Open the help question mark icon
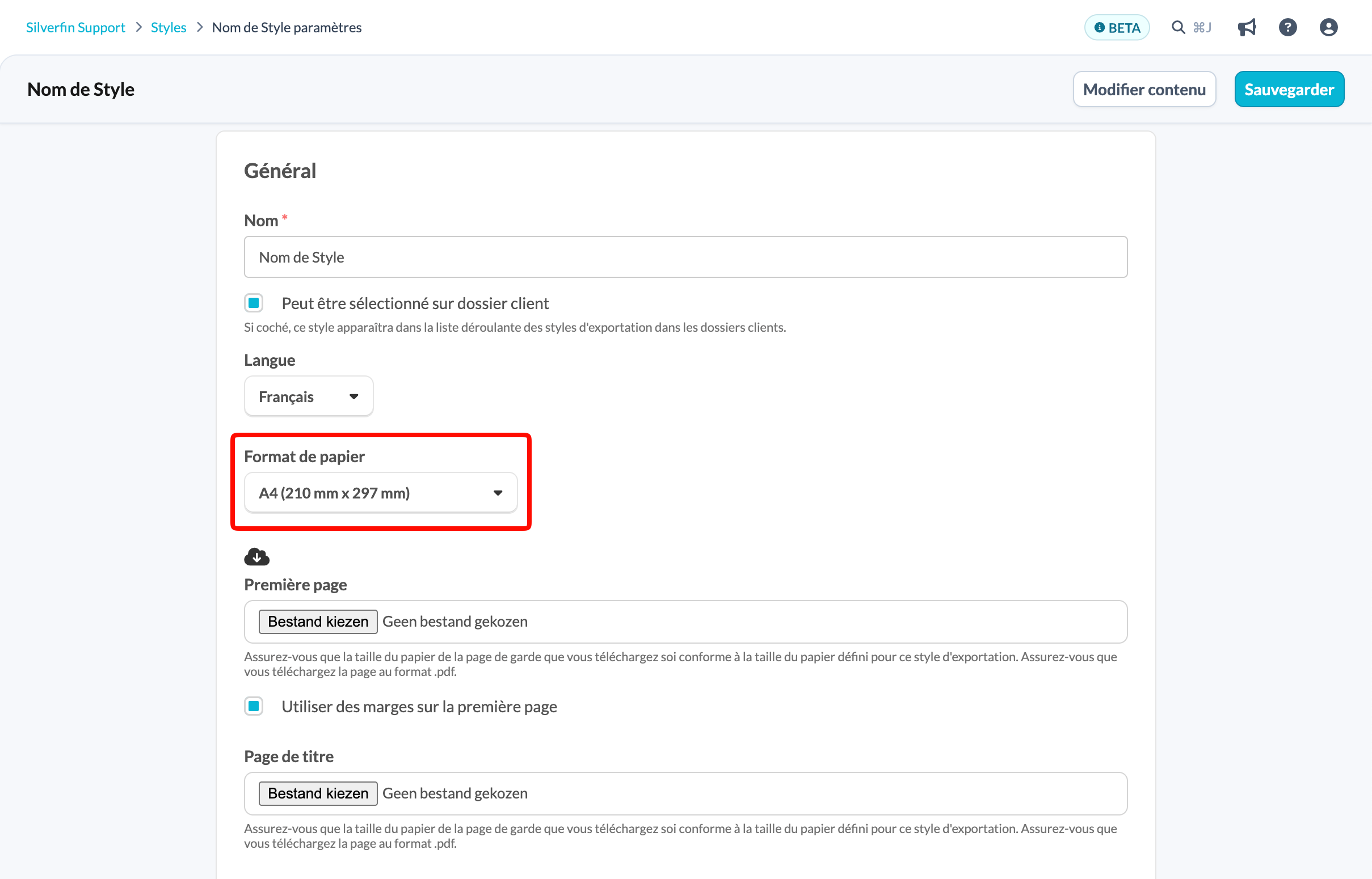Viewport: 1372px width, 879px height. [x=1287, y=27]
